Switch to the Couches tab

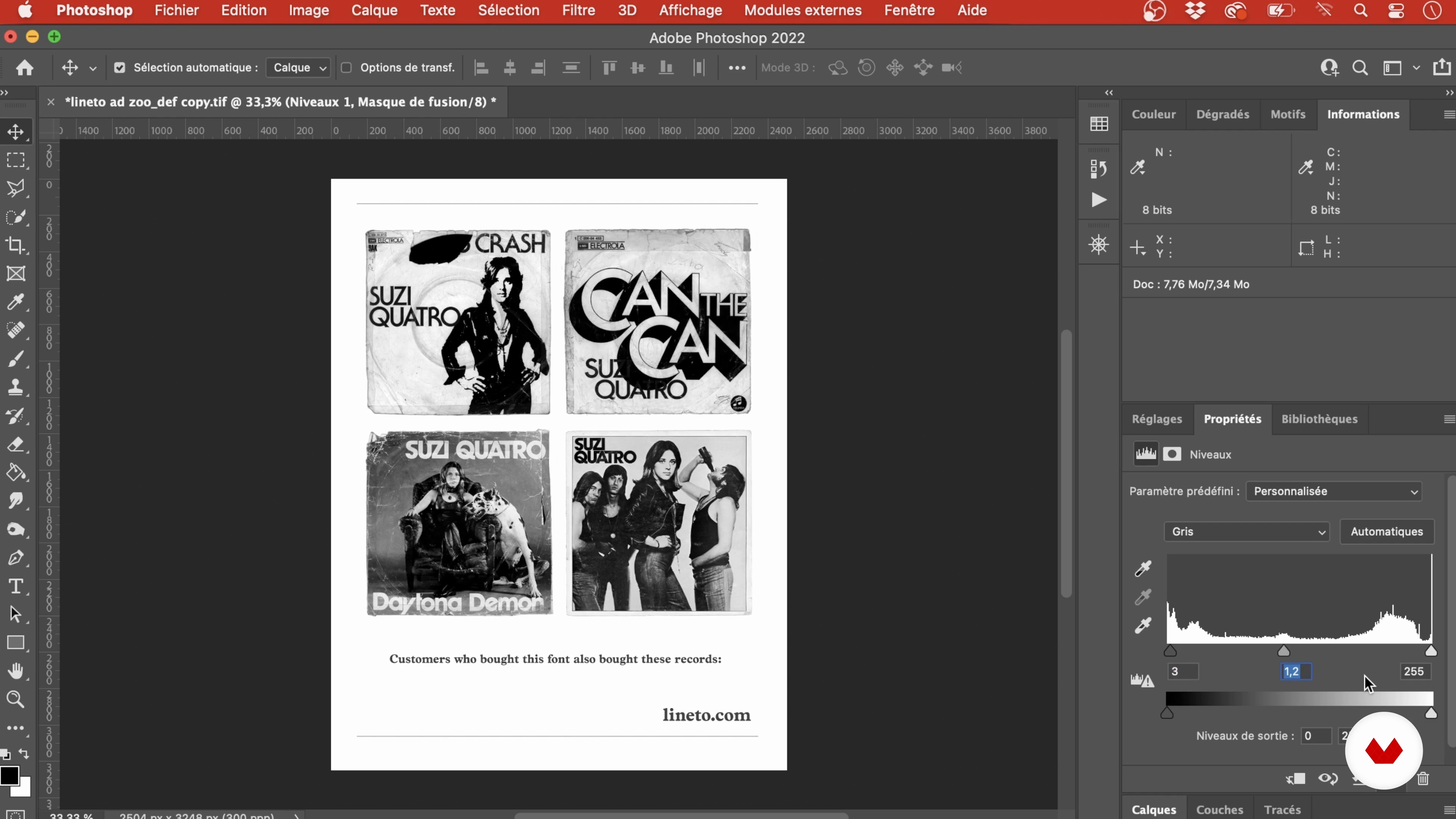(x=1220, y=810)
